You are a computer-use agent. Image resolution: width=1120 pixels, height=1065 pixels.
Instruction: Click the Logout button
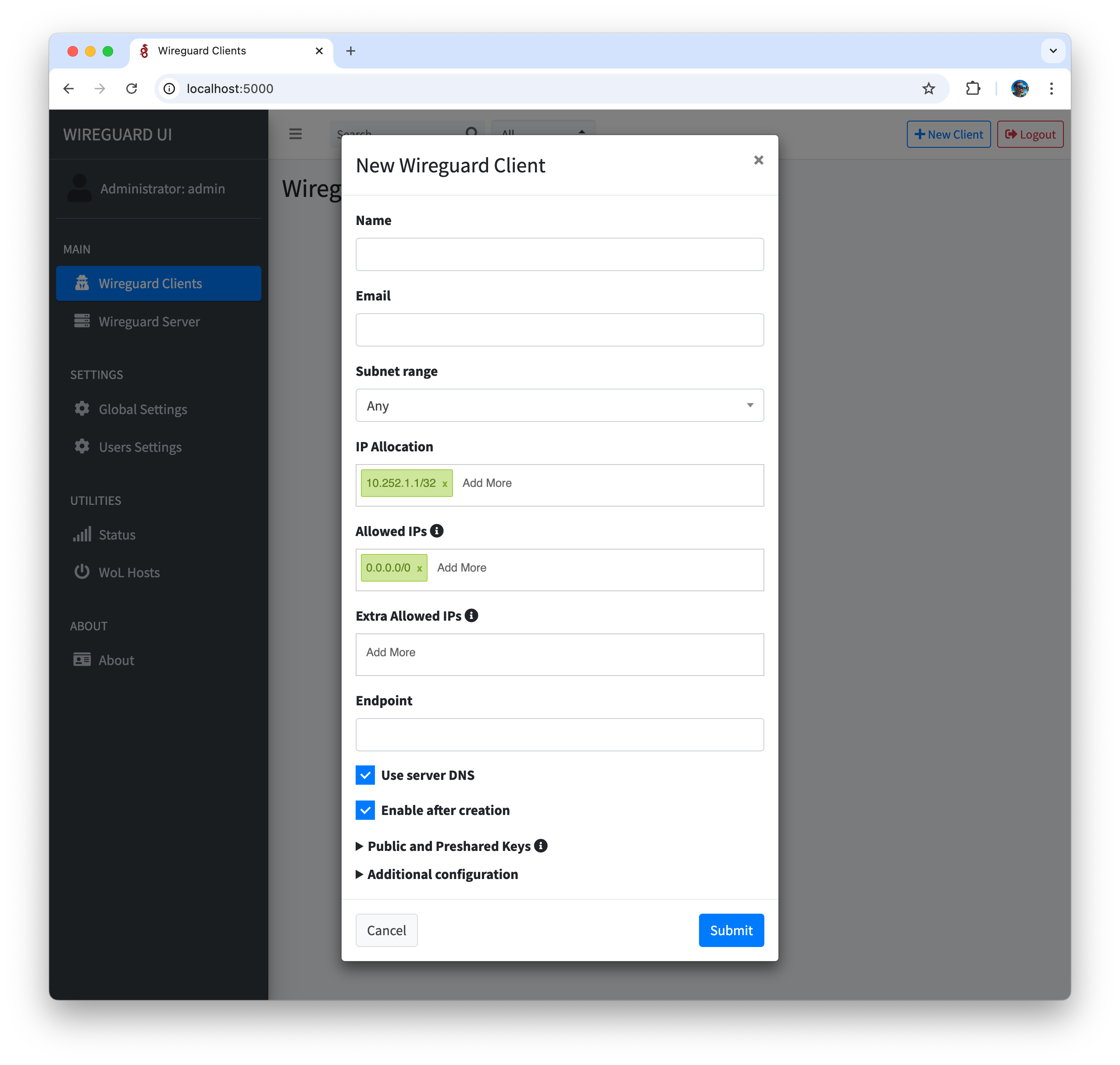1030,134
